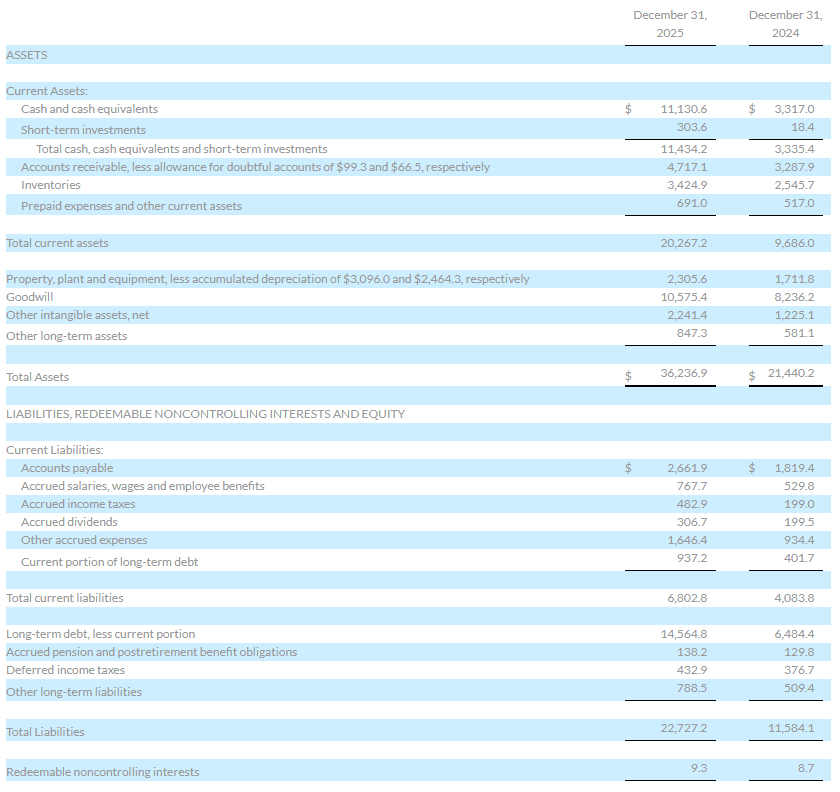Click the Other intangible assets, net label
840x792 pixels.
[78, 315]
